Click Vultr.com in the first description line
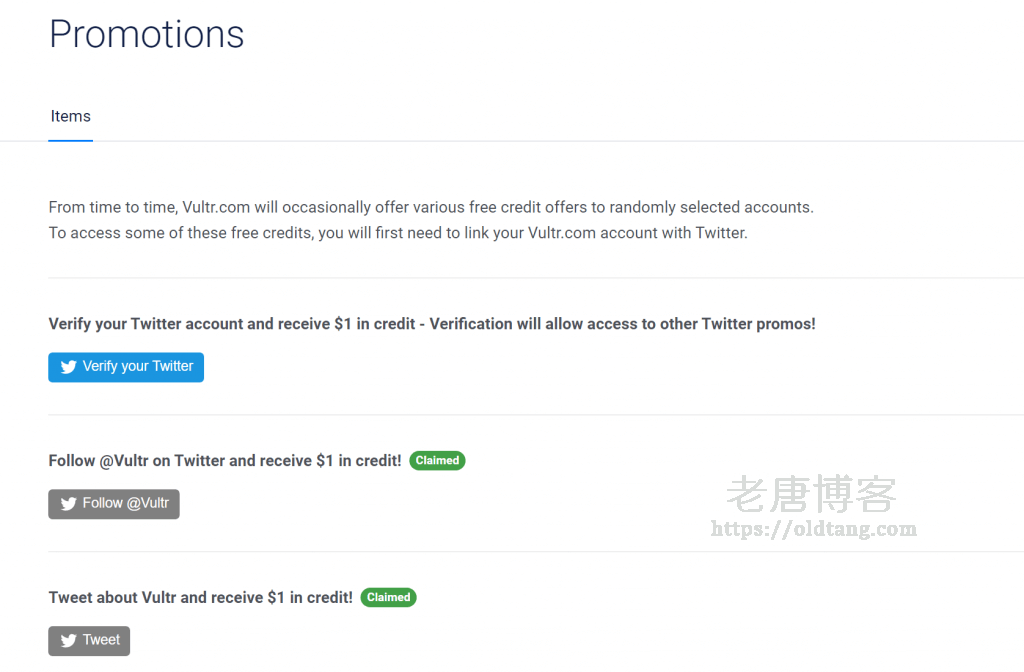 click(216, 208)
